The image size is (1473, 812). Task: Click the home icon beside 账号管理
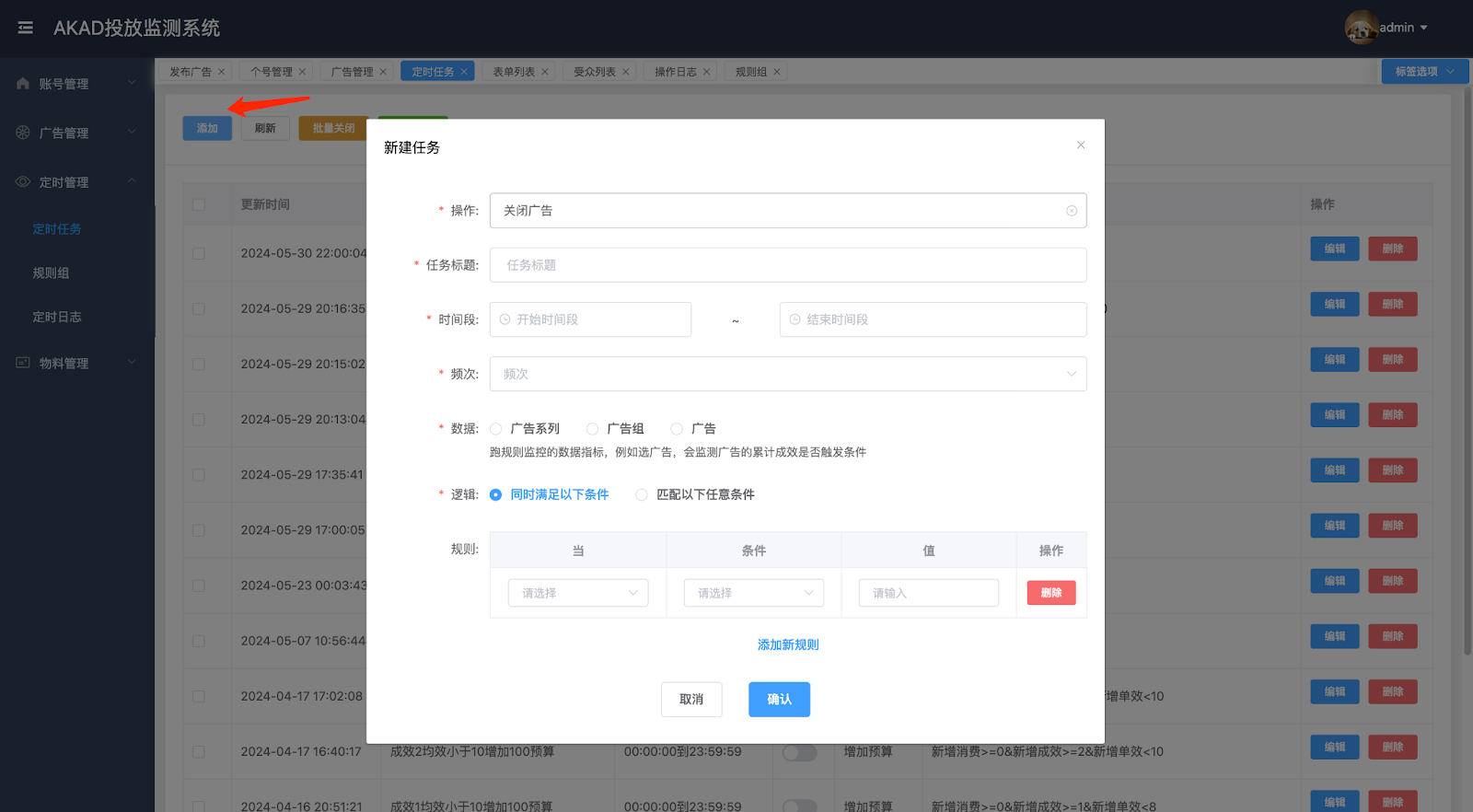pos(23,84)
